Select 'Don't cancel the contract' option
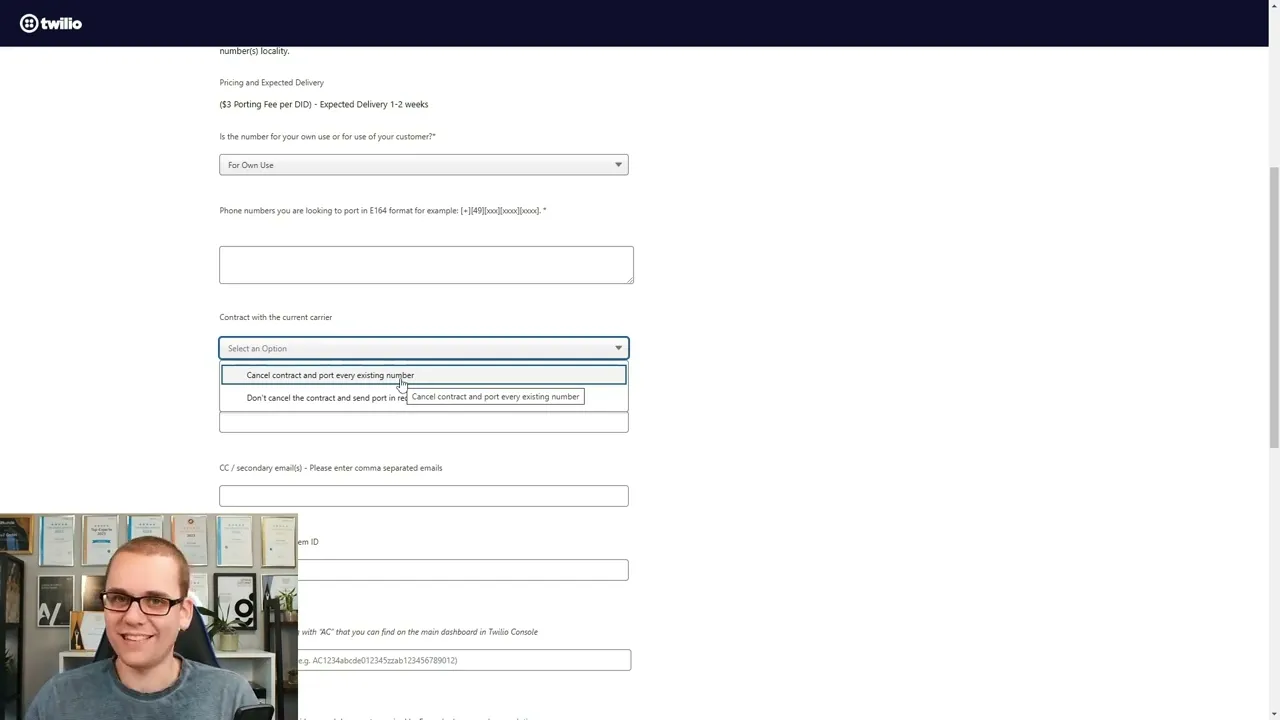The width and height of the screenshot is (1280, 720). (424, 398)
